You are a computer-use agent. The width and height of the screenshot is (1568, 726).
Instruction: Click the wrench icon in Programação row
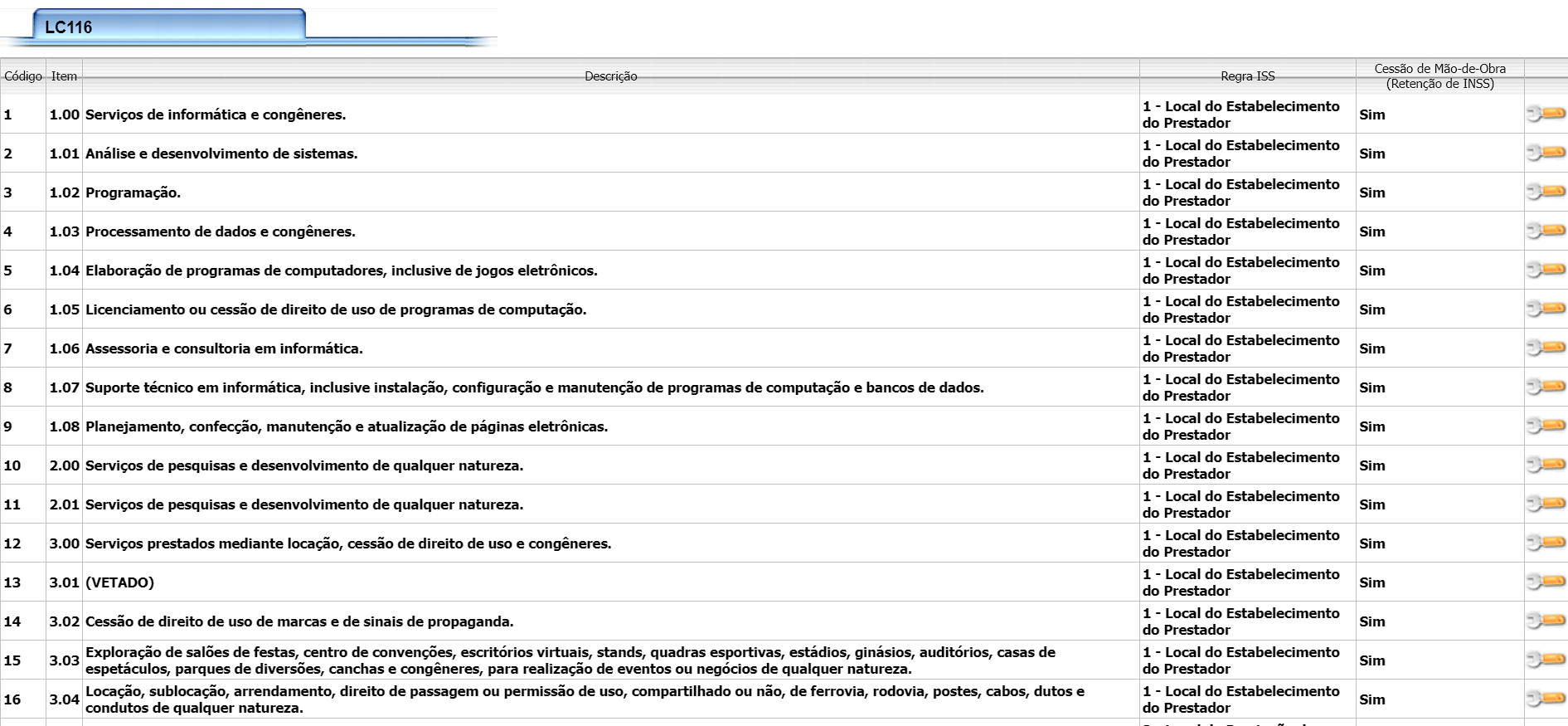click(x=1546, y=192)
